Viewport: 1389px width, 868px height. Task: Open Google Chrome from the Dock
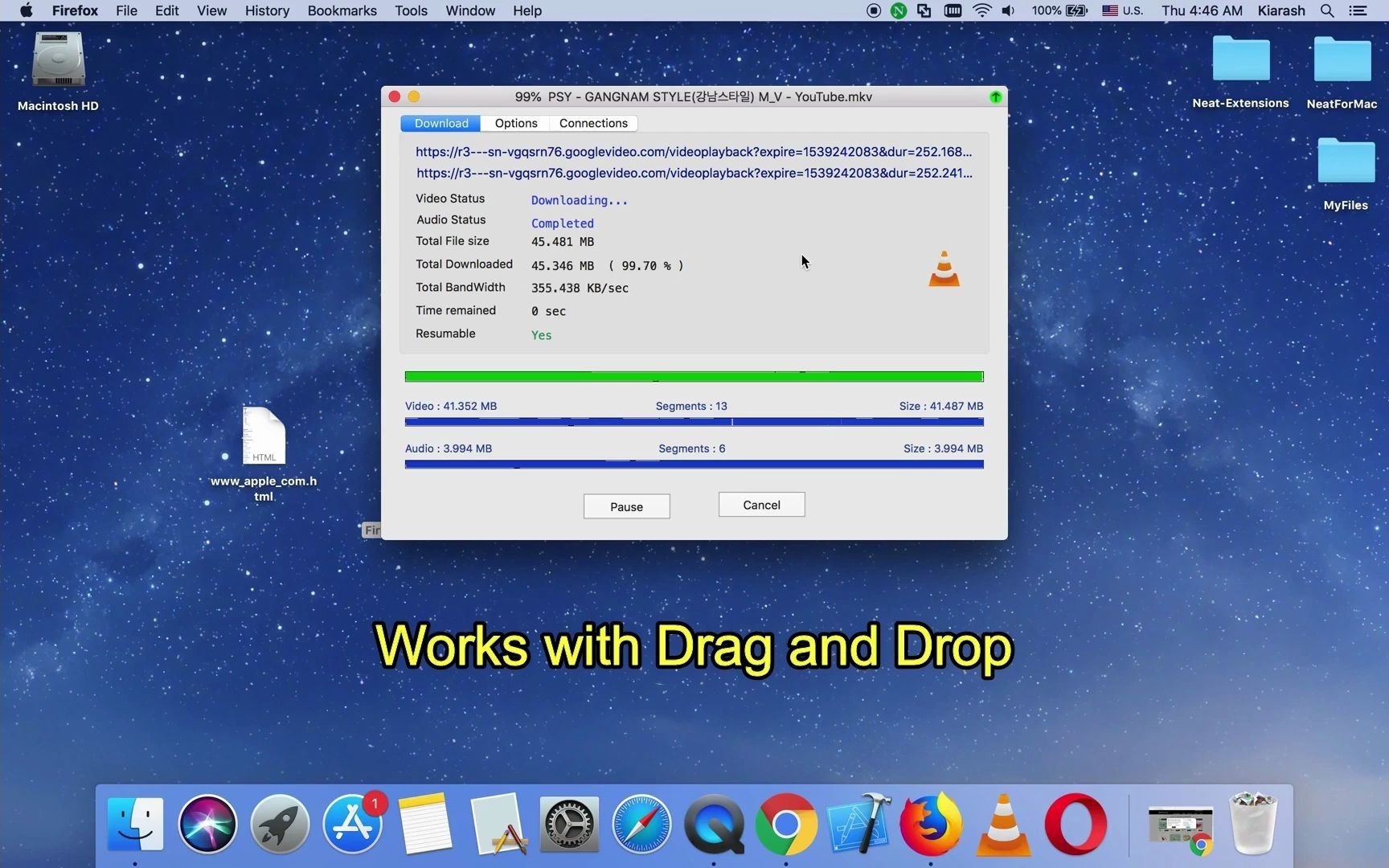tap(785, 824)
